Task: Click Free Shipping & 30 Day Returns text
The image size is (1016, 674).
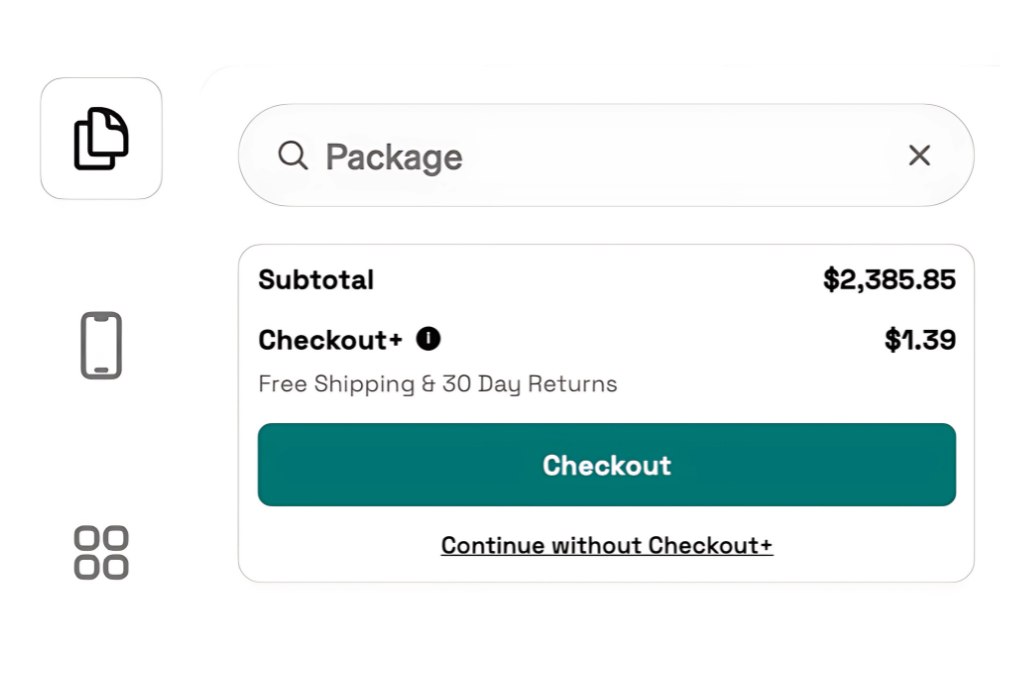Action: point(438,384)
